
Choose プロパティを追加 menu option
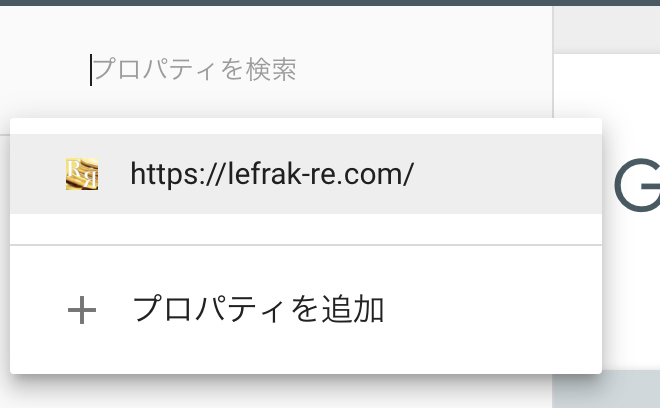pyautogui.click(x=306, y=310)
